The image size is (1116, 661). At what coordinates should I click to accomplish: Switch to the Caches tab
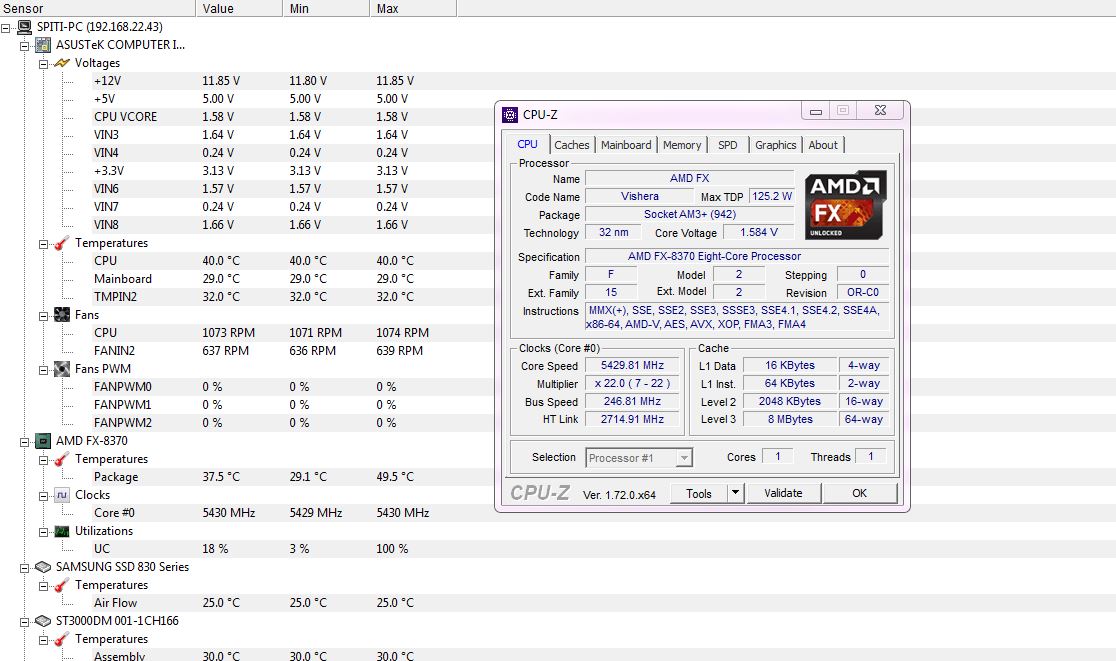572,145
